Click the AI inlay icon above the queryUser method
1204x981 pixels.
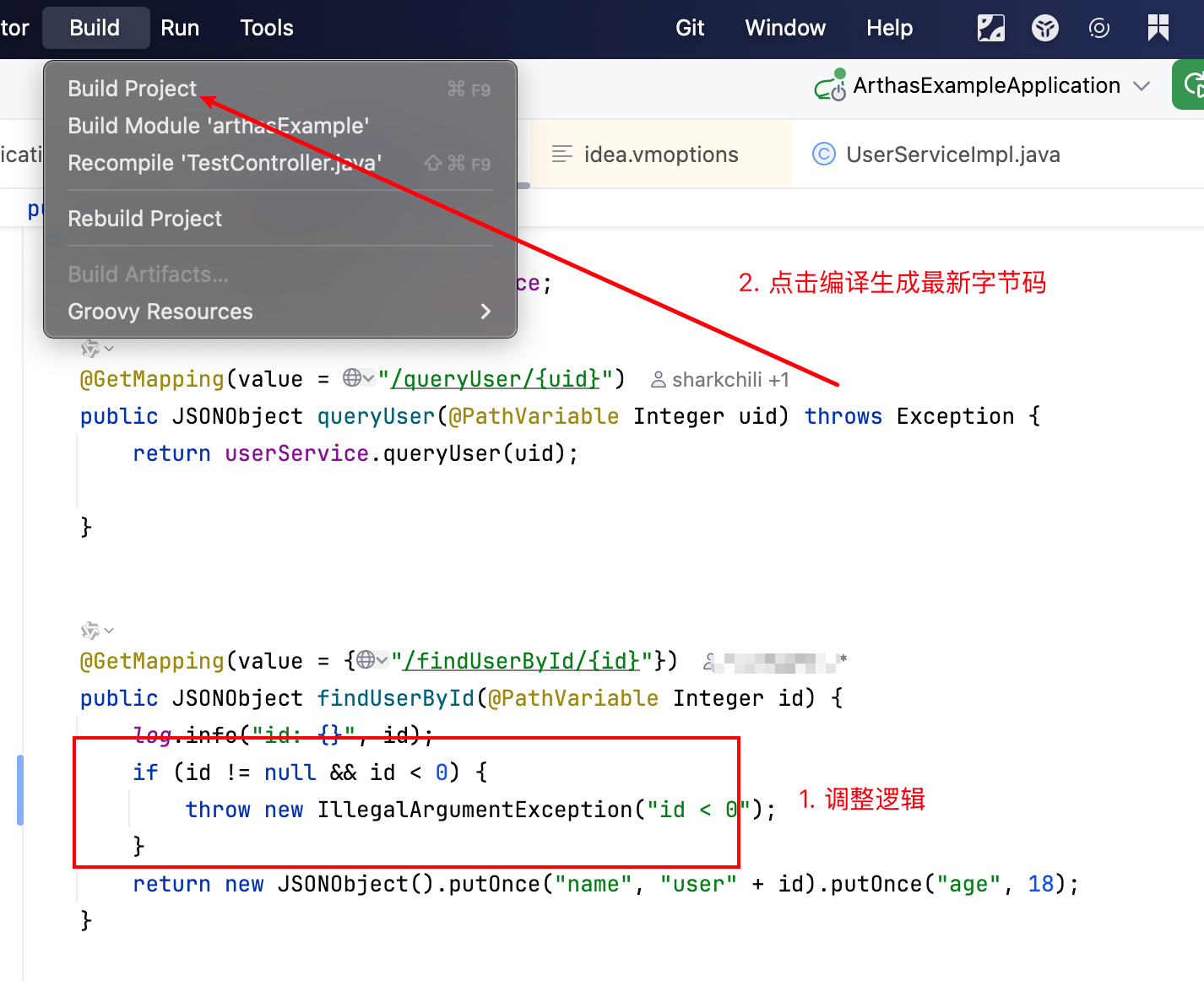(x=89, y=349)
